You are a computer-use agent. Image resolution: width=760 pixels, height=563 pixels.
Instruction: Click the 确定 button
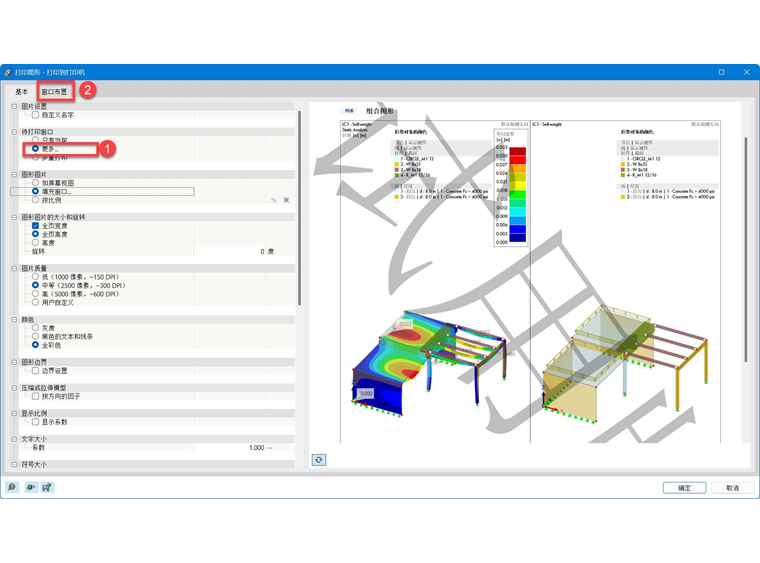click(x=684, y=488)
